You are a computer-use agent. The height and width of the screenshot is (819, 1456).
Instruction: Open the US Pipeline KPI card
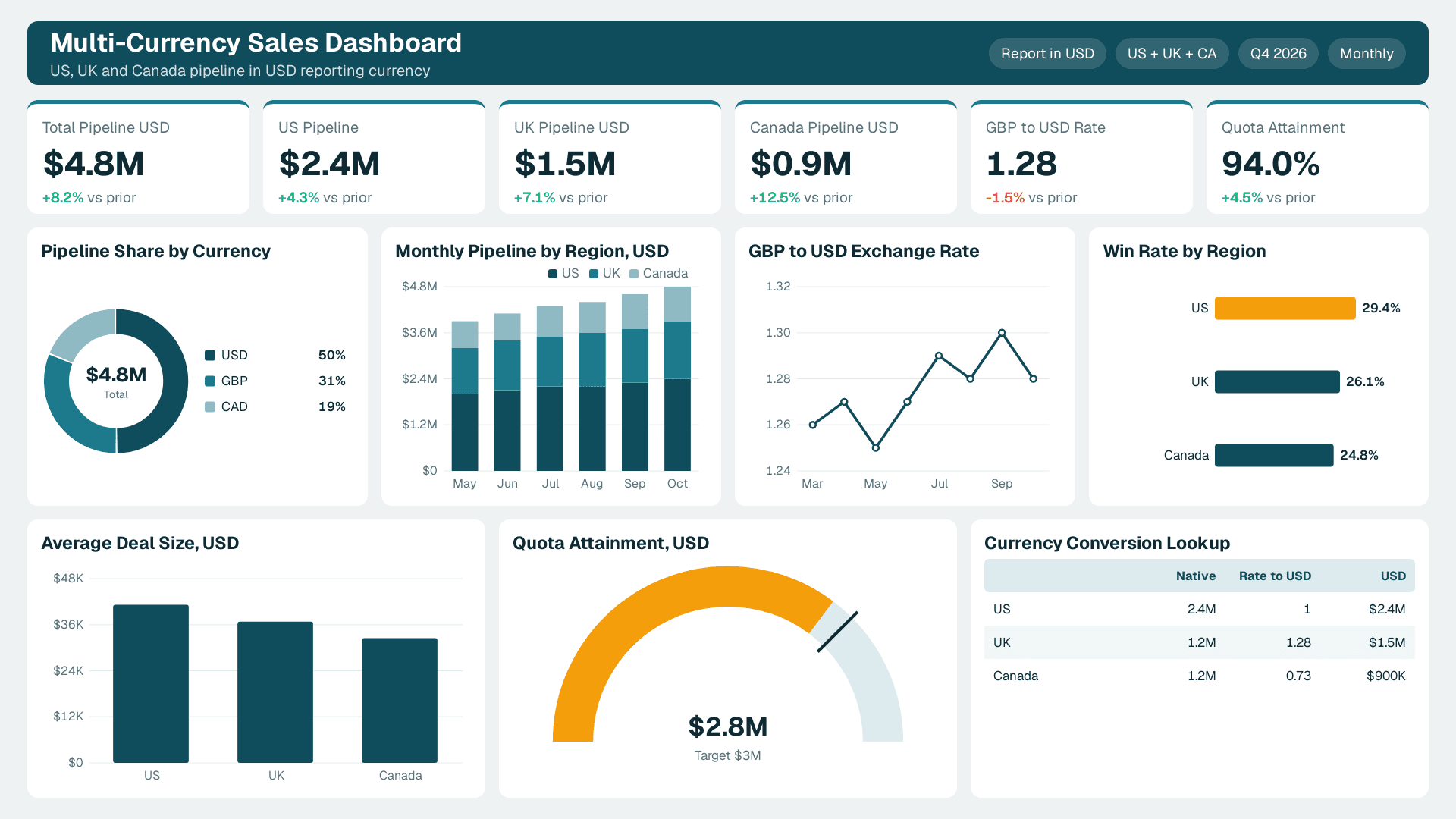pyautogui.click(x=374, y=158)
